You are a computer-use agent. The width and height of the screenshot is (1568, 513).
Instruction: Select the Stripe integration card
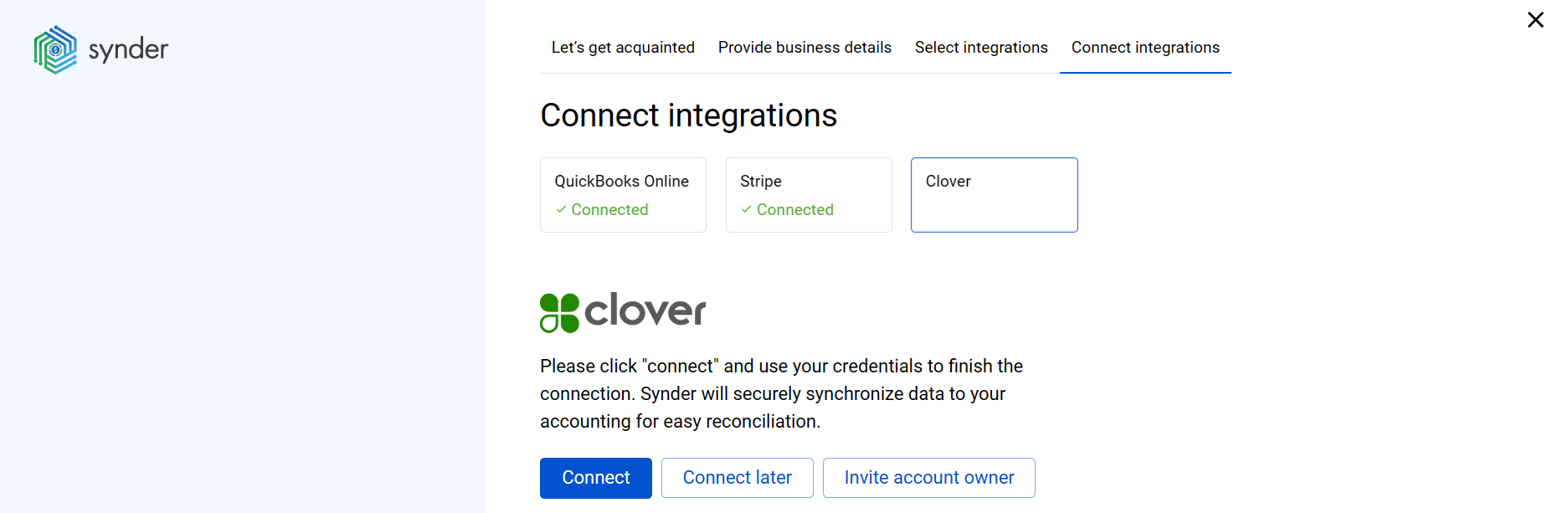coord(808,194)
